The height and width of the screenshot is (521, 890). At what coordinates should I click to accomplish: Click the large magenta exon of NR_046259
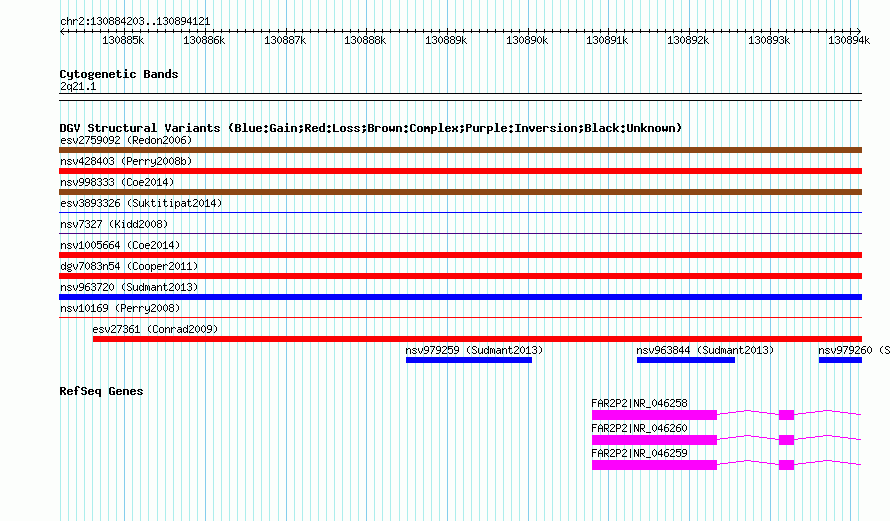[x=654, y=465]
